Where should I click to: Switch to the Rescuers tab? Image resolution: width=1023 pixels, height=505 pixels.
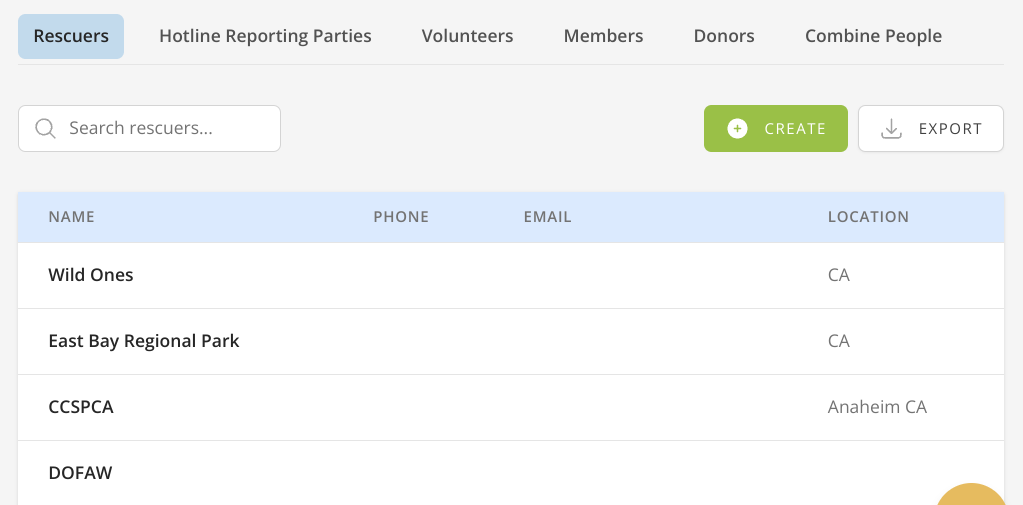(71, 36)
